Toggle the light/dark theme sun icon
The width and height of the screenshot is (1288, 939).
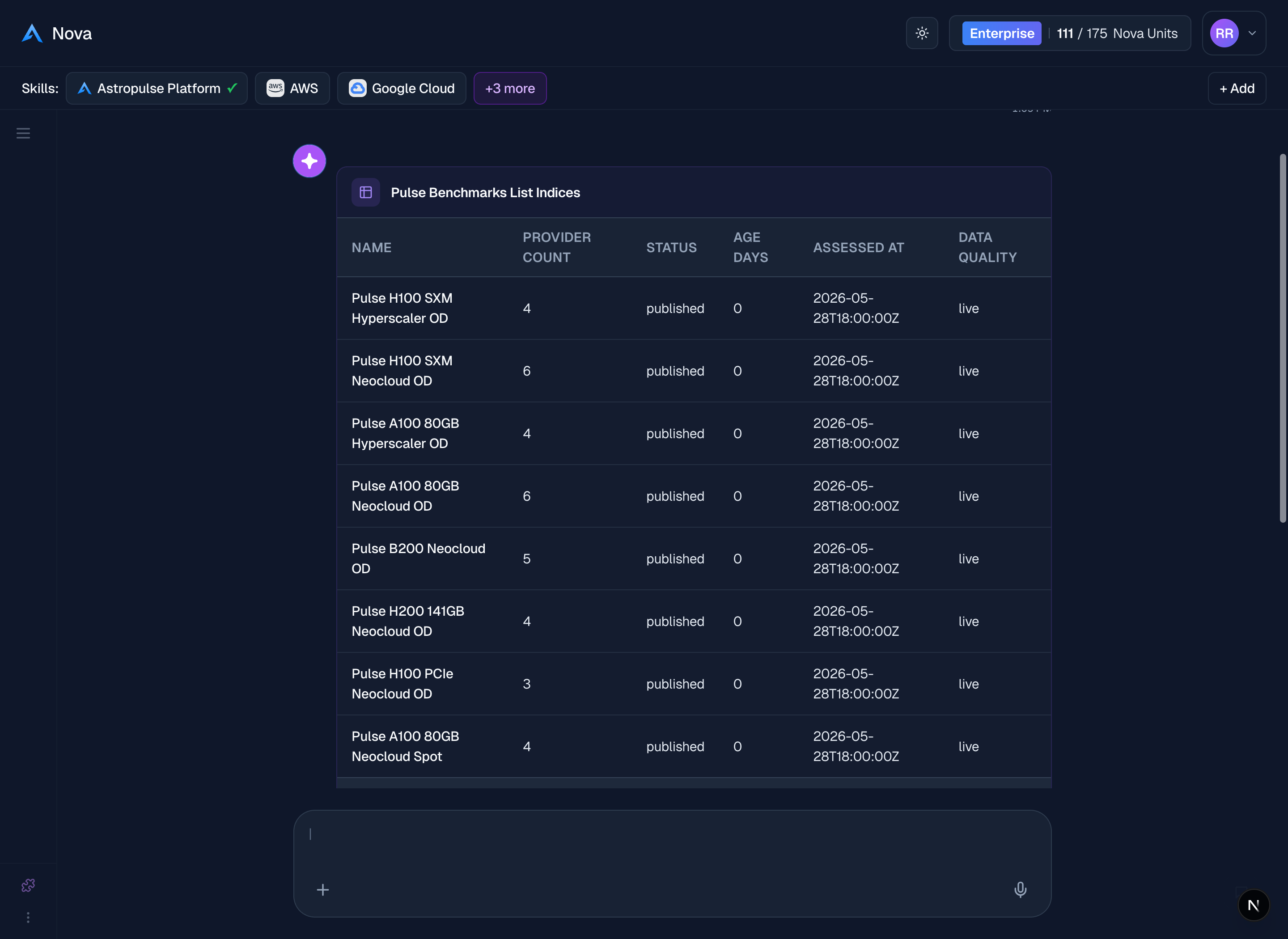[x=921, y=33]
